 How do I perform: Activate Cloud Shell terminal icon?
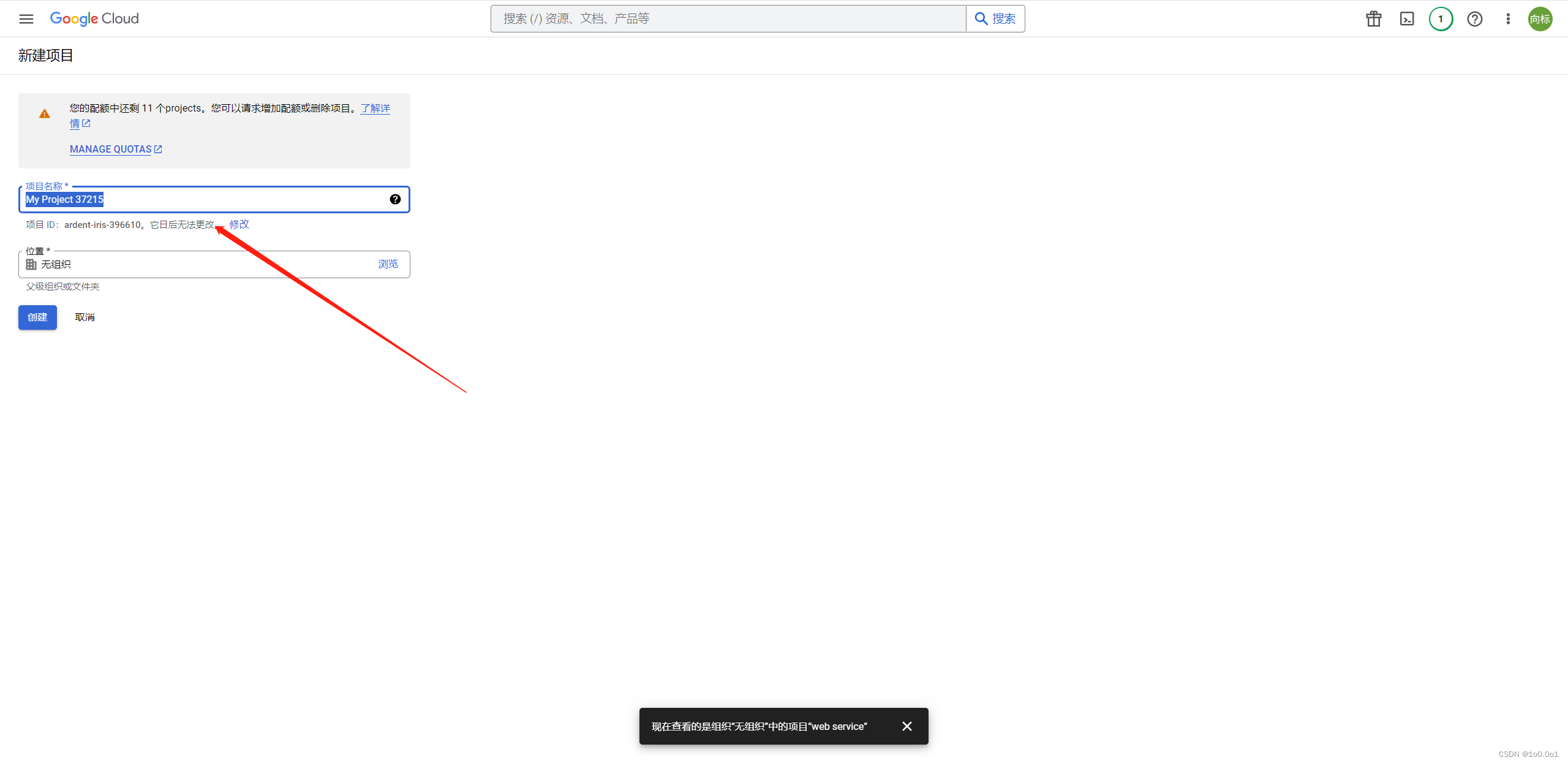click(x=1407, y=19)
